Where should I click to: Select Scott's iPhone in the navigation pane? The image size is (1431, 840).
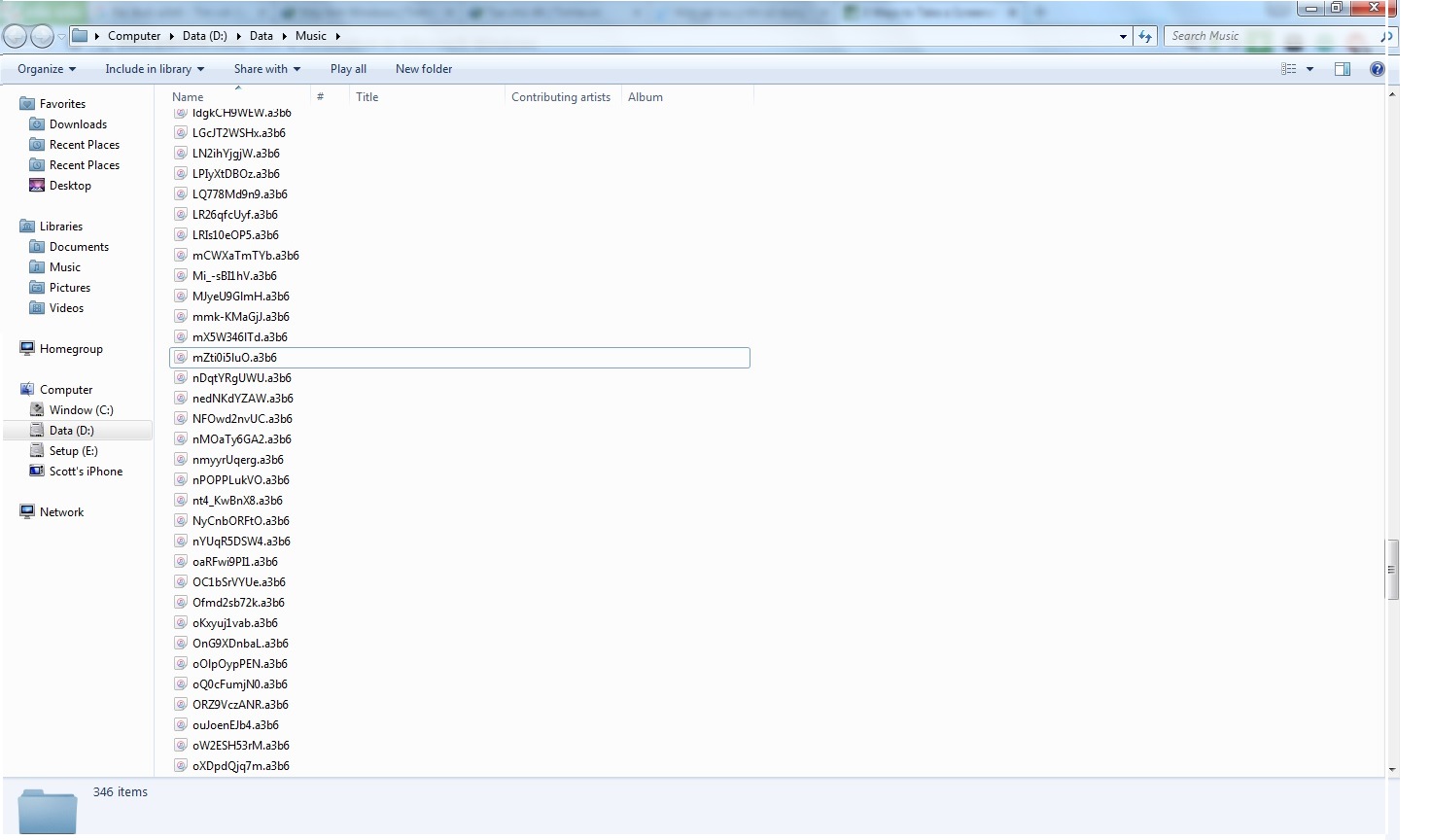86,472
